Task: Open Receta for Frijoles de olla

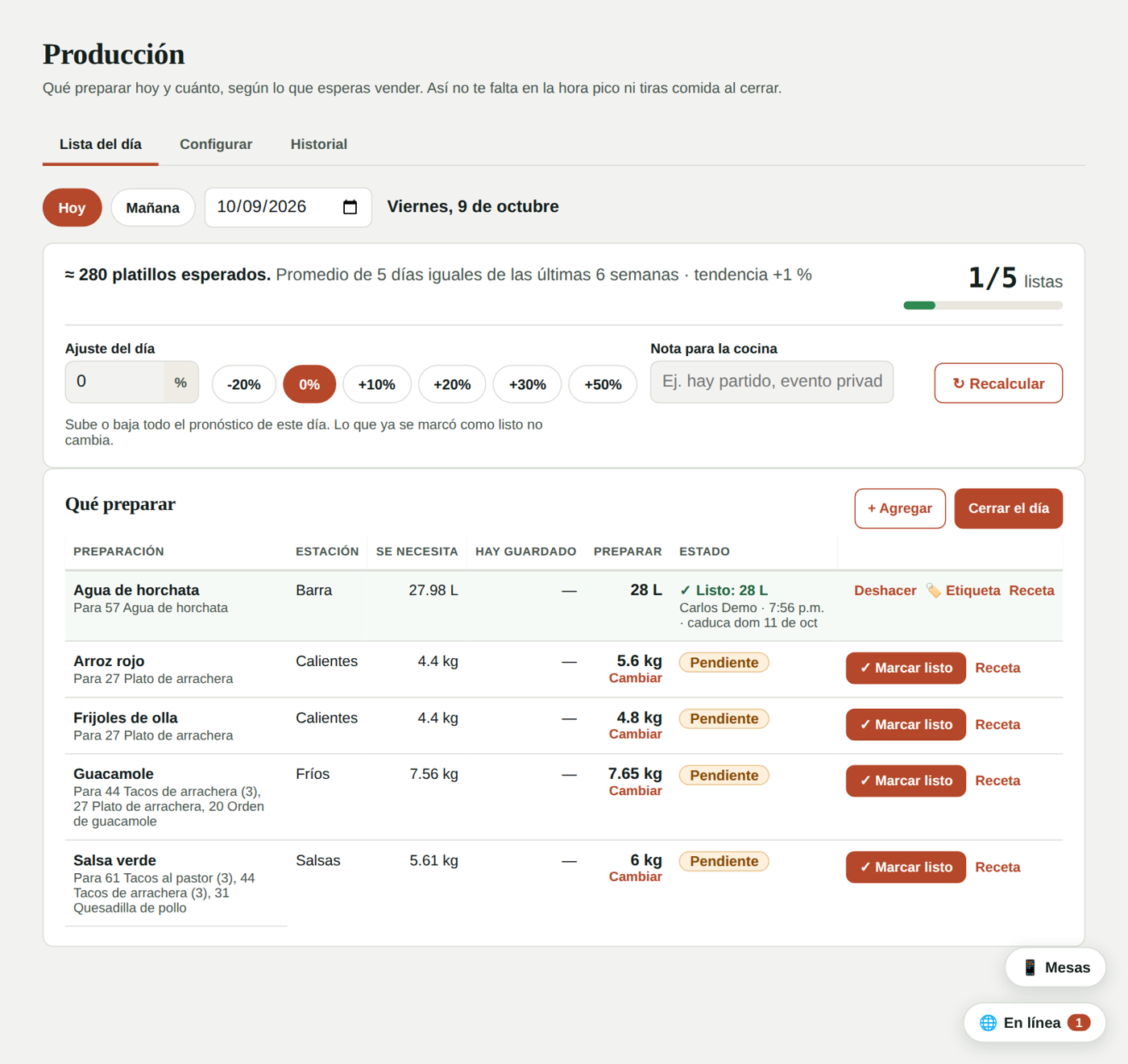Action: coord(997,725)
